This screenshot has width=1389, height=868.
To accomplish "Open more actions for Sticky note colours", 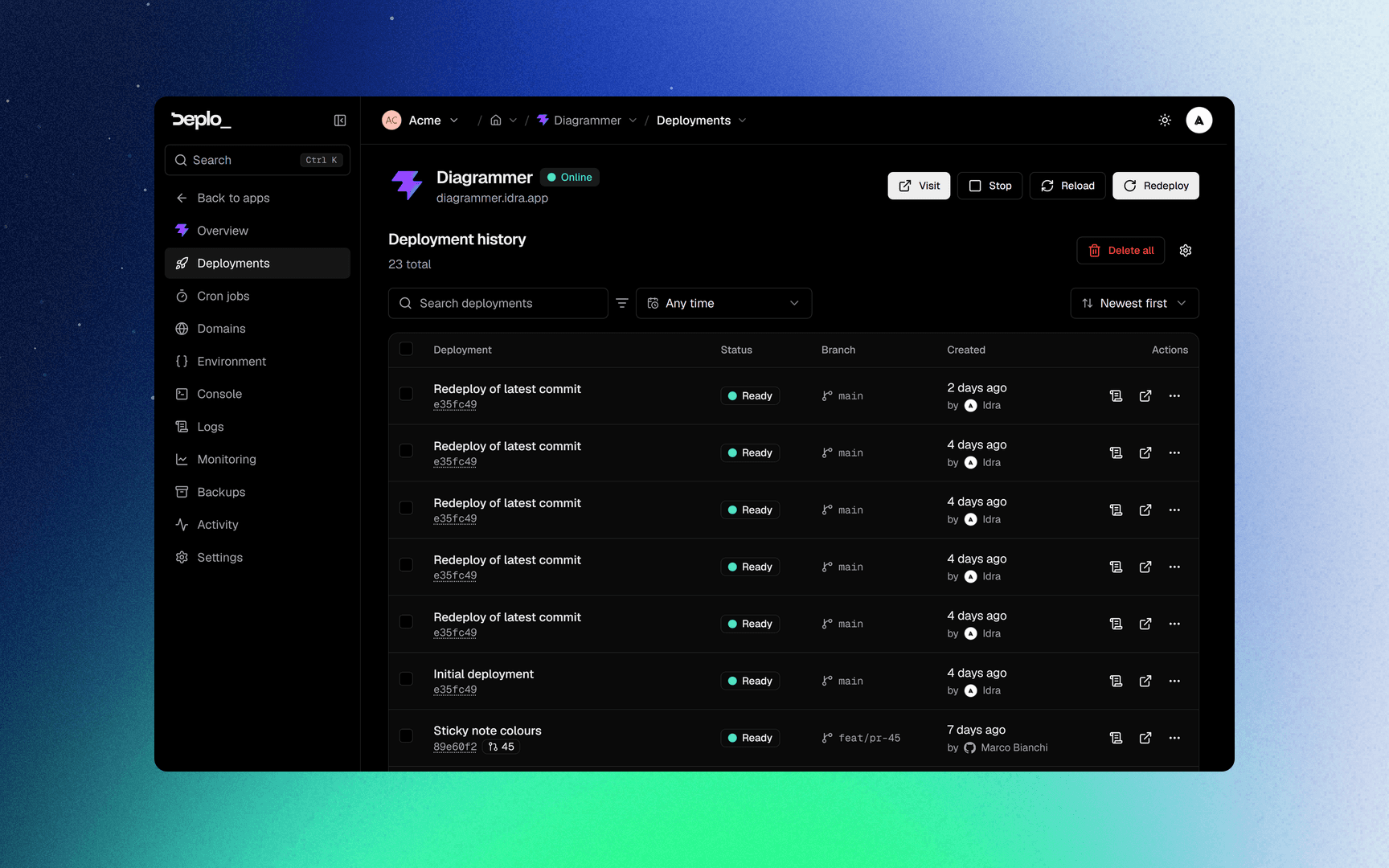I will tap(1174, 738).
